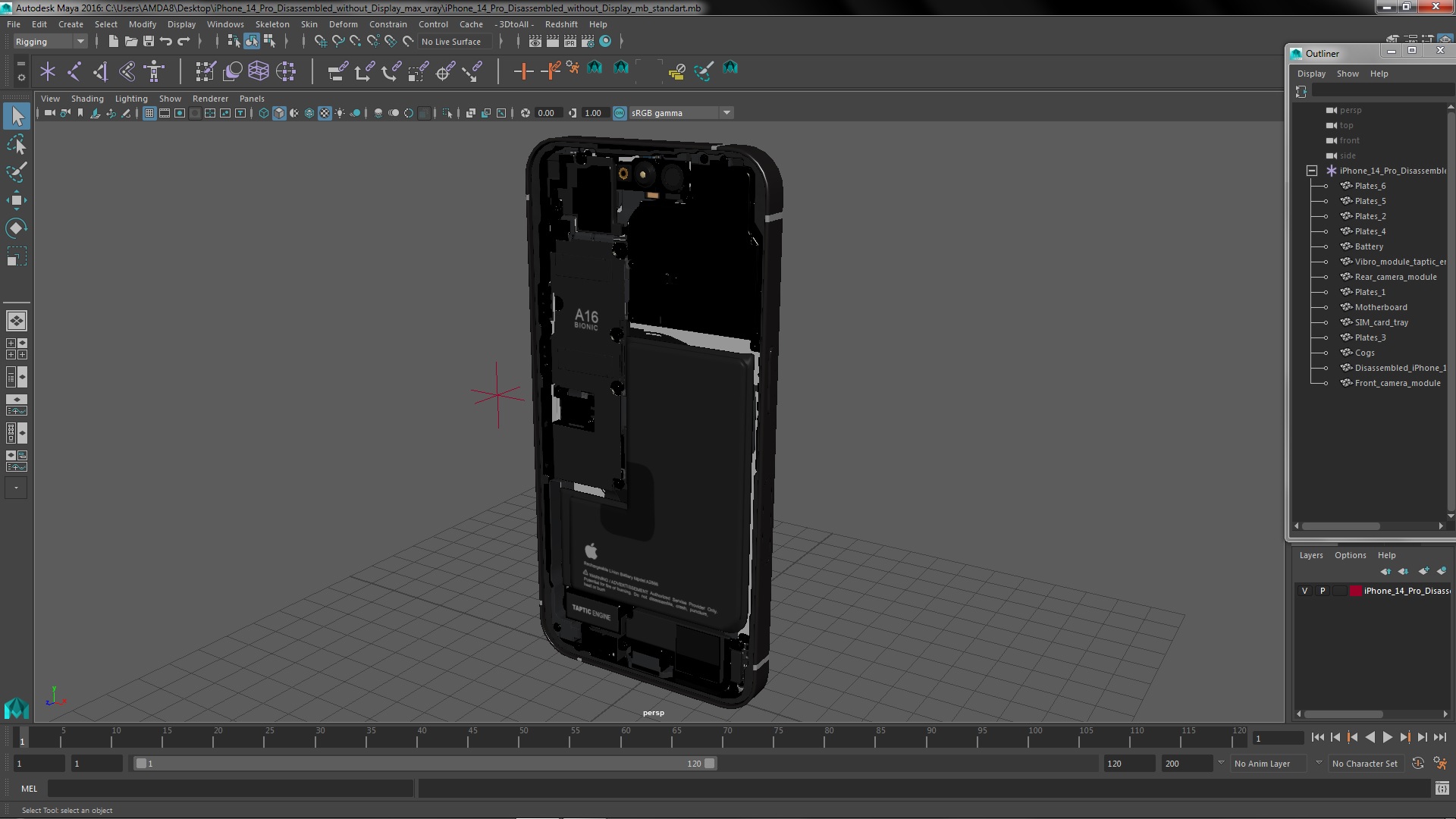Save the scene with the floppy icon
This screenshot has width=1456, height=819.
149,41
